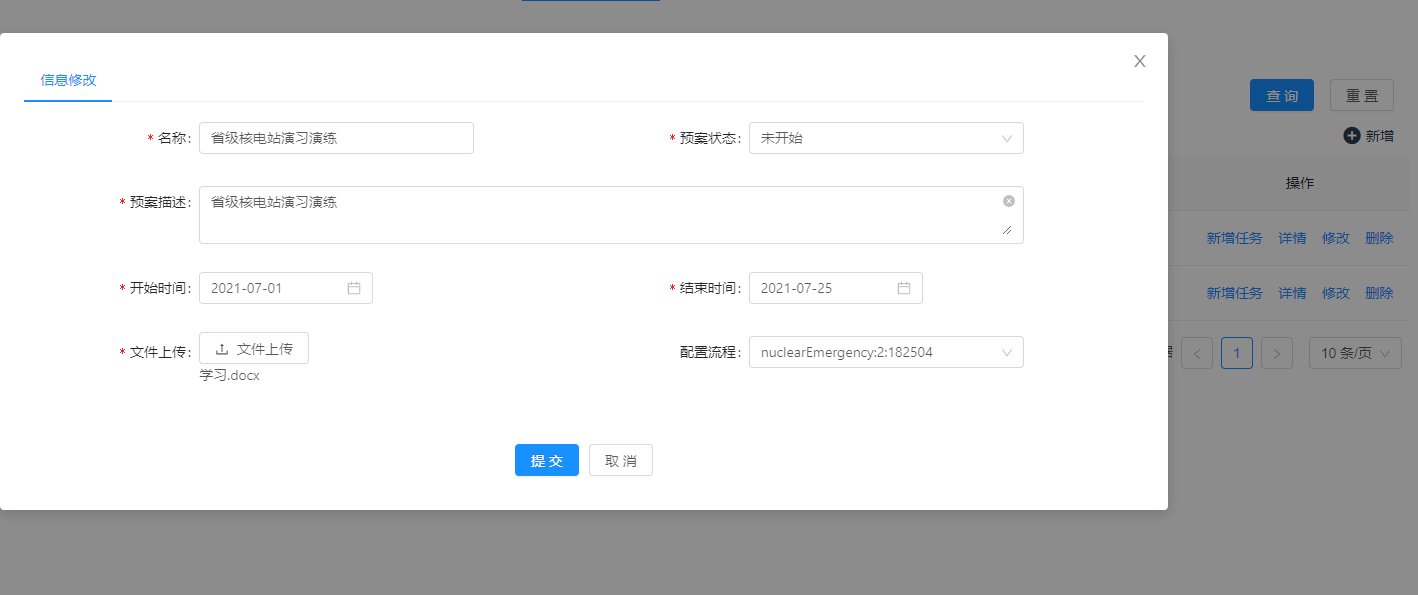Click the next page arrow
The height and width of the screenshot is (595, 1418).
(1277, 353)
